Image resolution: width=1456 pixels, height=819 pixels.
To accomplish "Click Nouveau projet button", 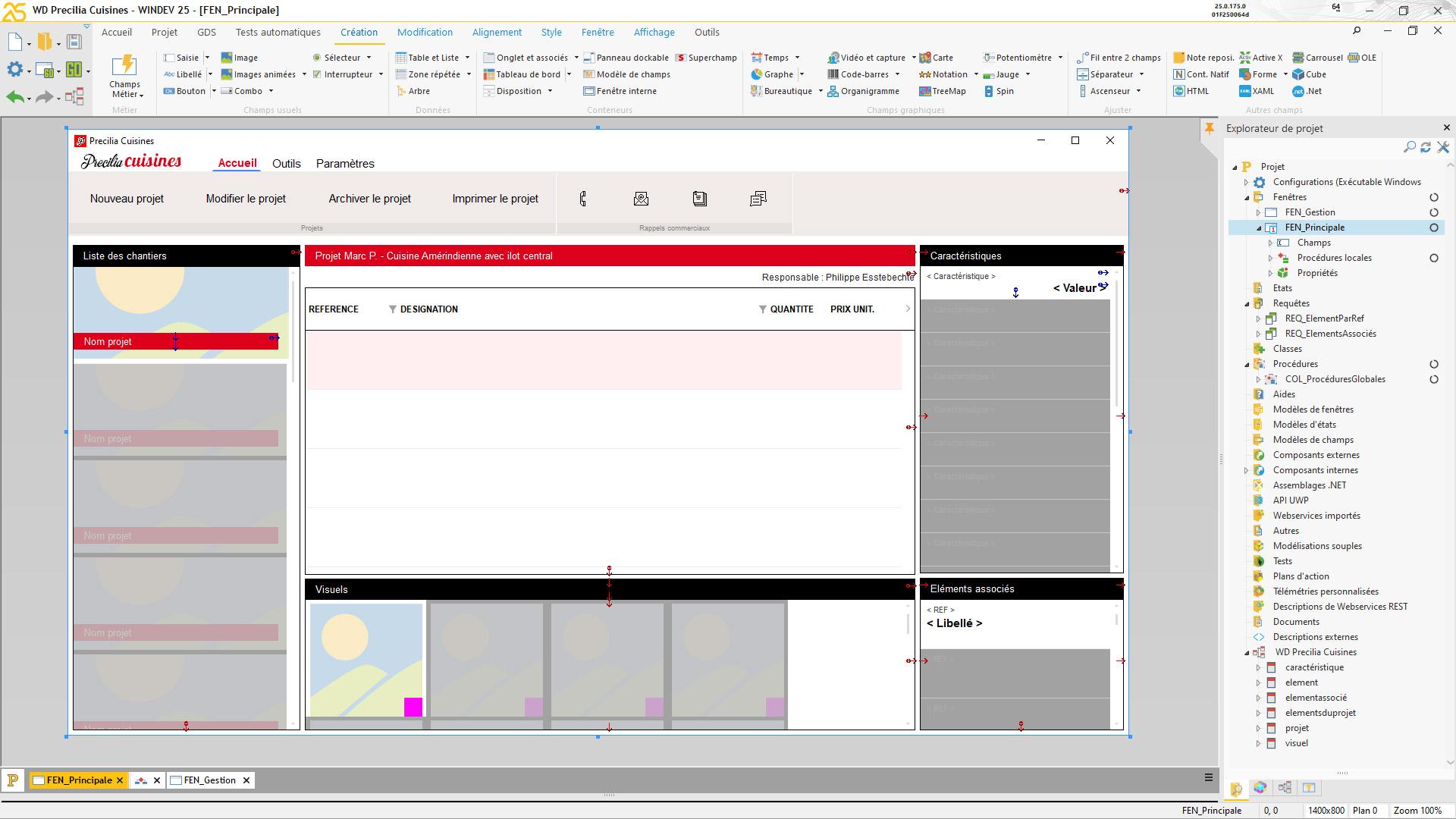I will tap(127, 198).
